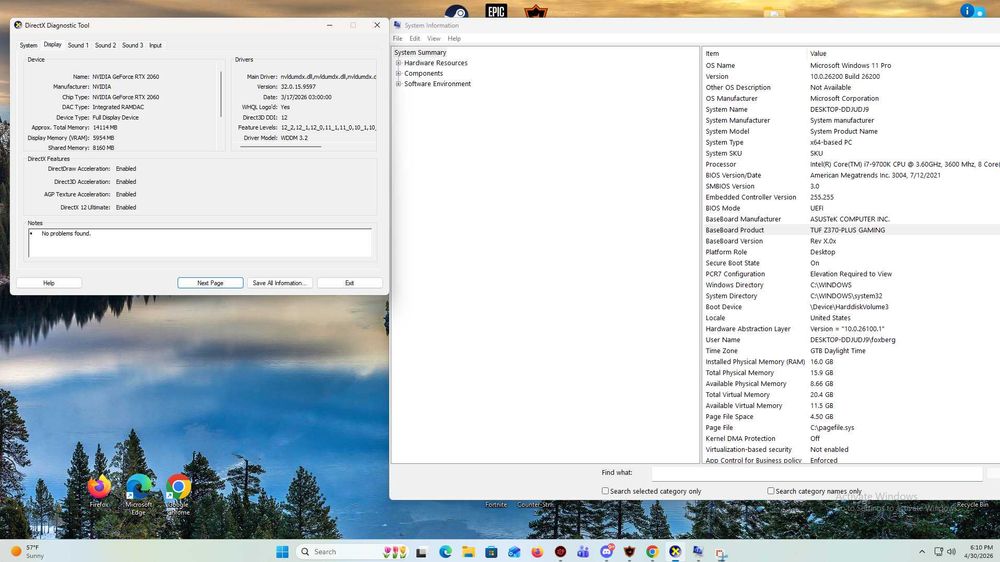Open the View menu in System Information
Viewport: 1000px width, 562px height.
[434, 38]
